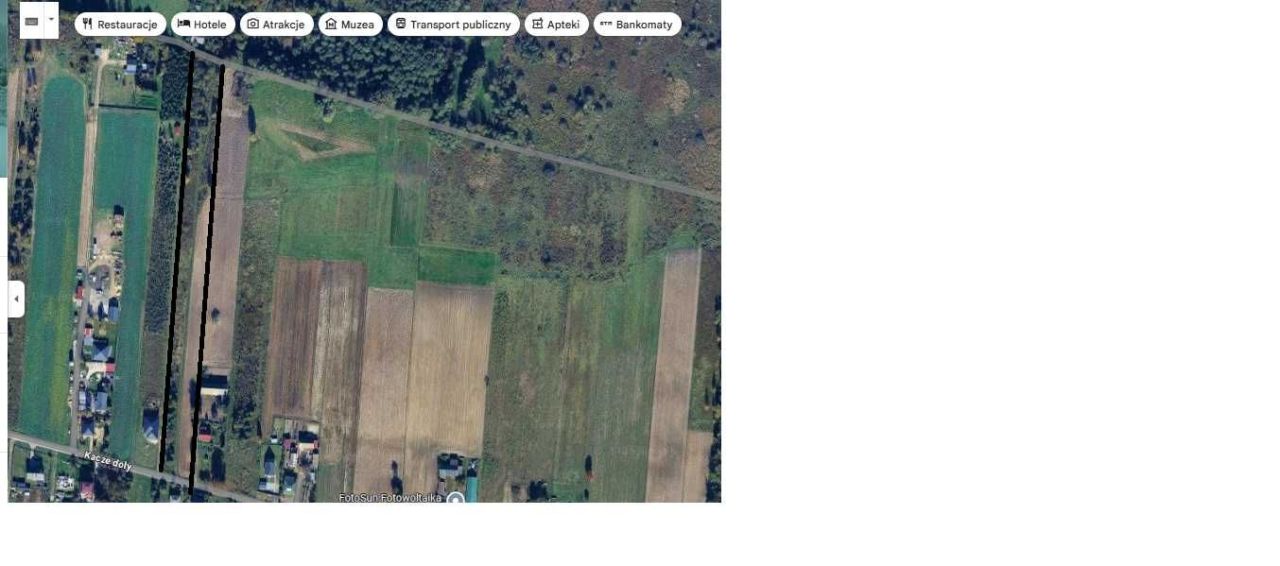The image size is (1280, 566).
Task: Click the bus icon on Transport publiczny
Action: (x=401, y=24)
